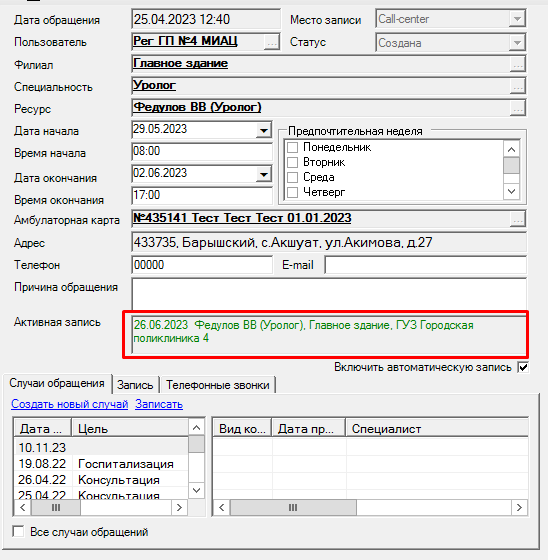This screenshot has width=548, height=560.
Task: Switch to the Запись tab
Action: [x=135, y=385]
